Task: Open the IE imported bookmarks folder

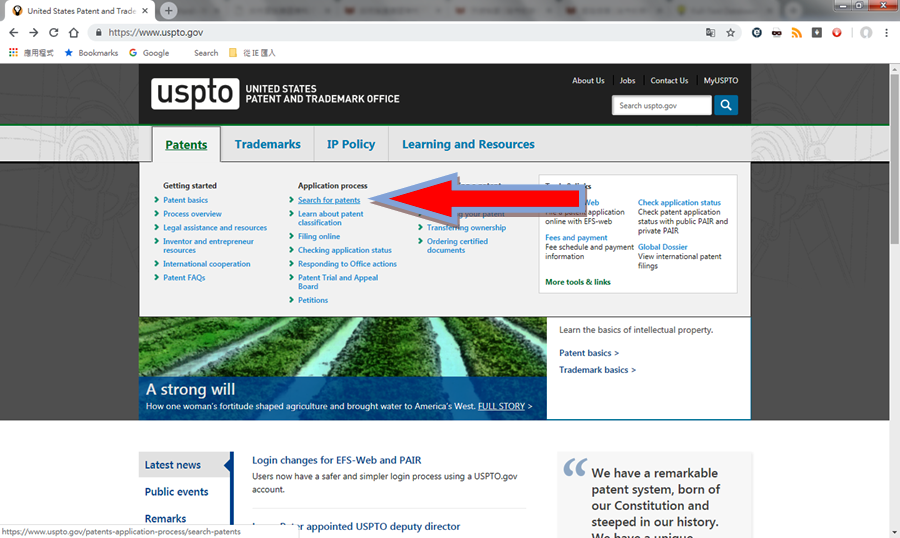Action: tap(252, 53)
